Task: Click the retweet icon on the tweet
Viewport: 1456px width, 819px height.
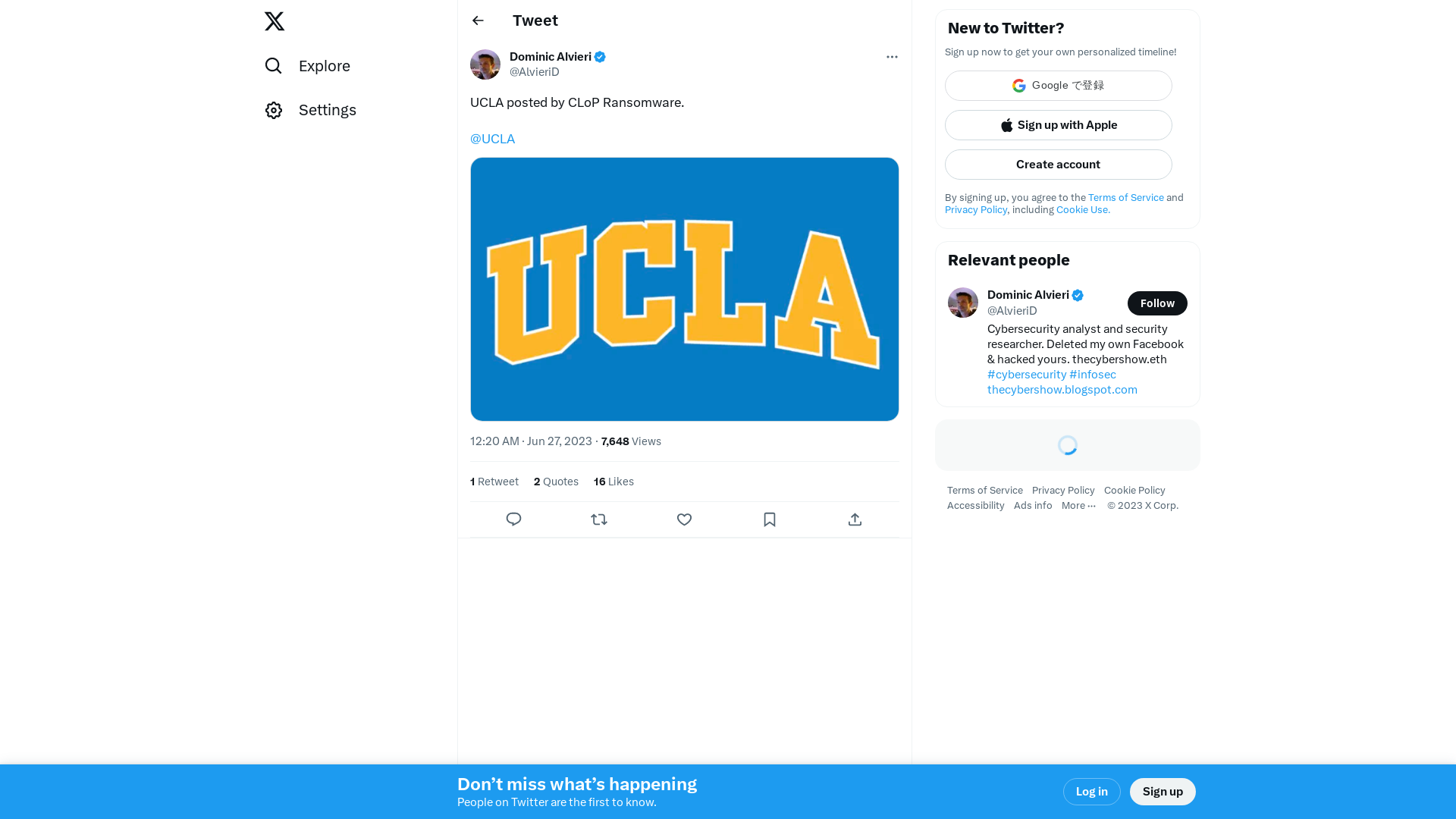Action: pyautogui.click(x=599, y=519)
